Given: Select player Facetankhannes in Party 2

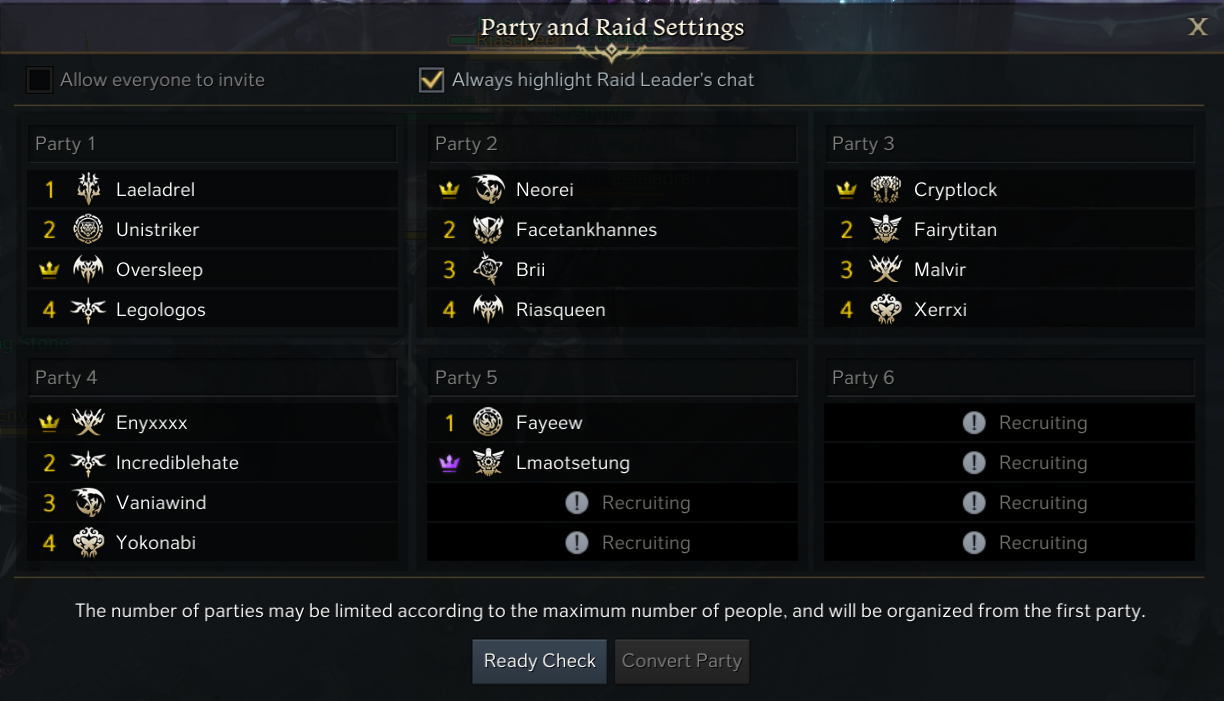Looking at the screenshot, I should pos(586,229).
